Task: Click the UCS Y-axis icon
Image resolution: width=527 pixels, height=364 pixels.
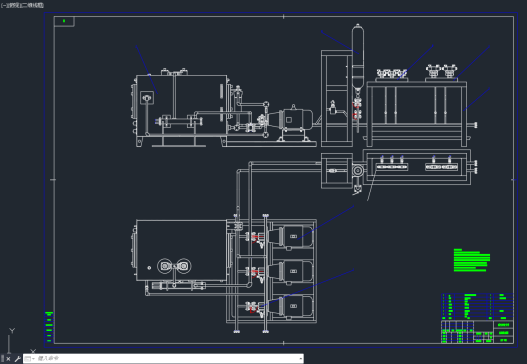Action: pyautogui.click(x=12, y=331)
